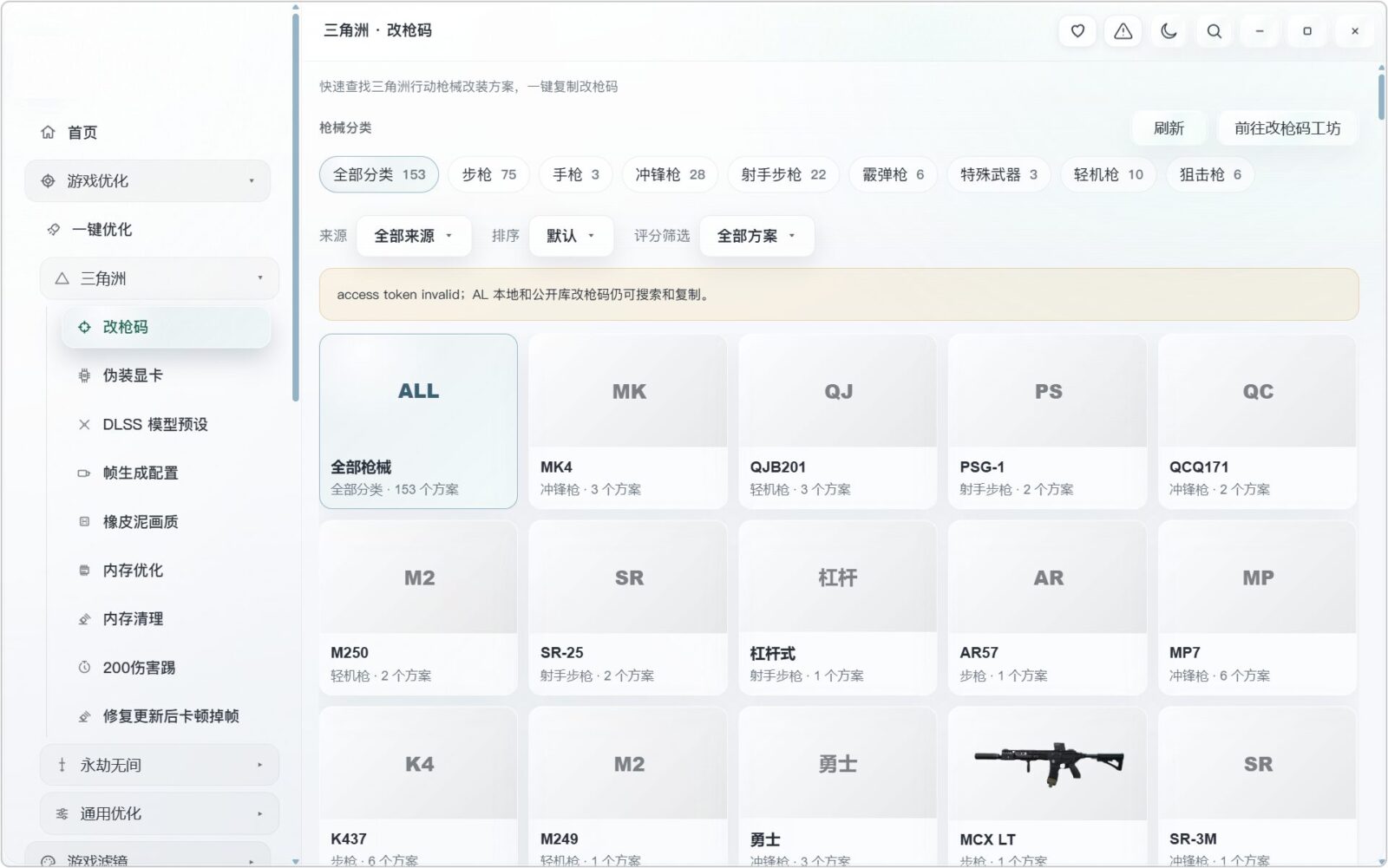Open the QCQ171 冲锋枪 weapon card

pyautogui.click(x=1258, y=421)
